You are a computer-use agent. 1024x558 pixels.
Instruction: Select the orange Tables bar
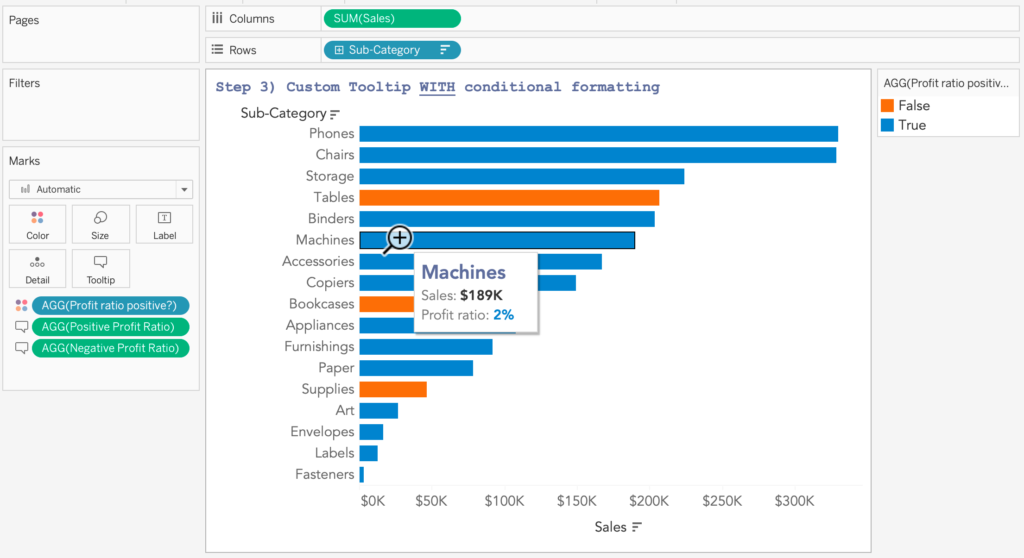point(509,198)
